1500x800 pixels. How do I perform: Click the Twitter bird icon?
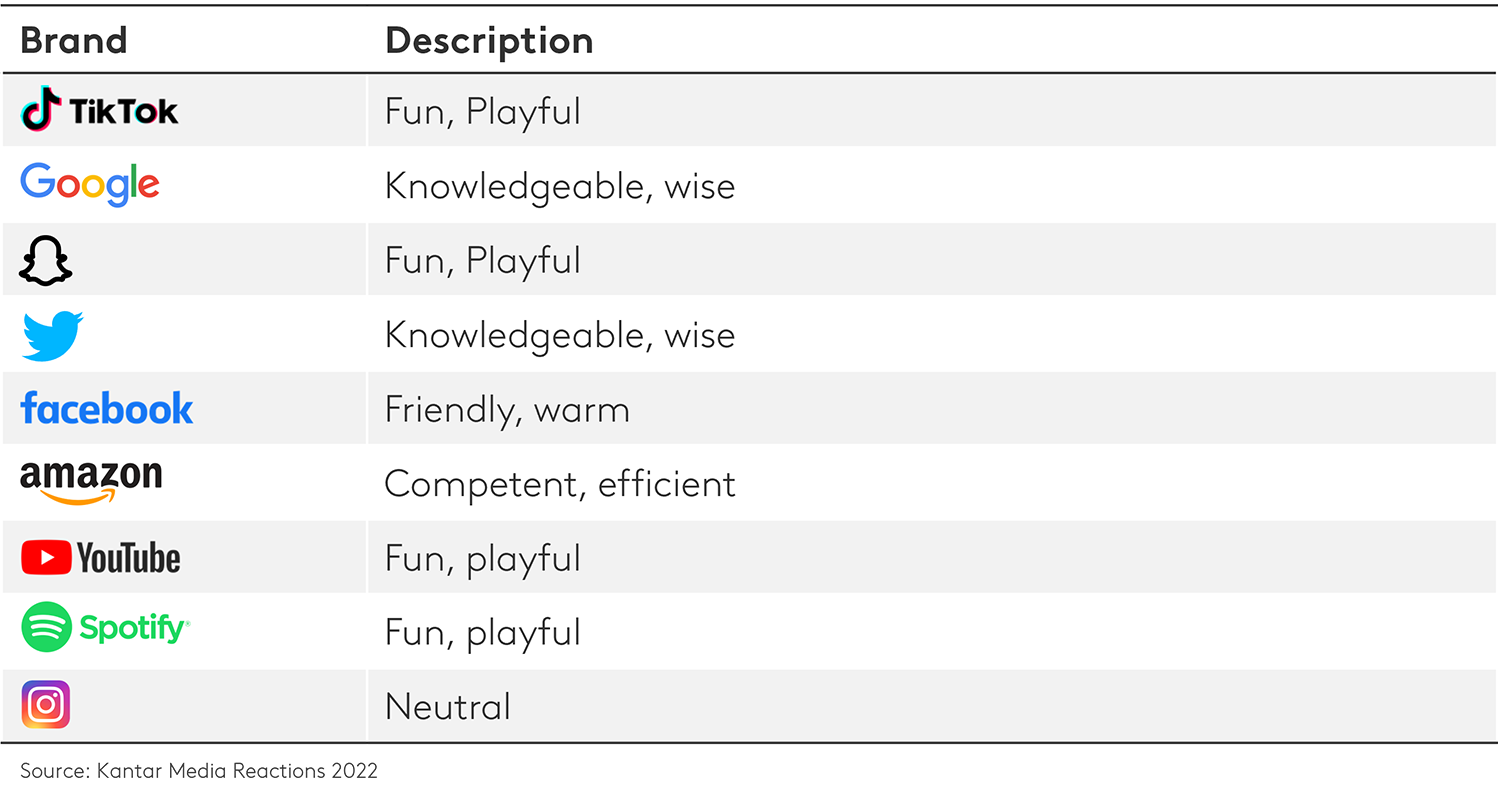pyautogui.click(x=52, y=335)
